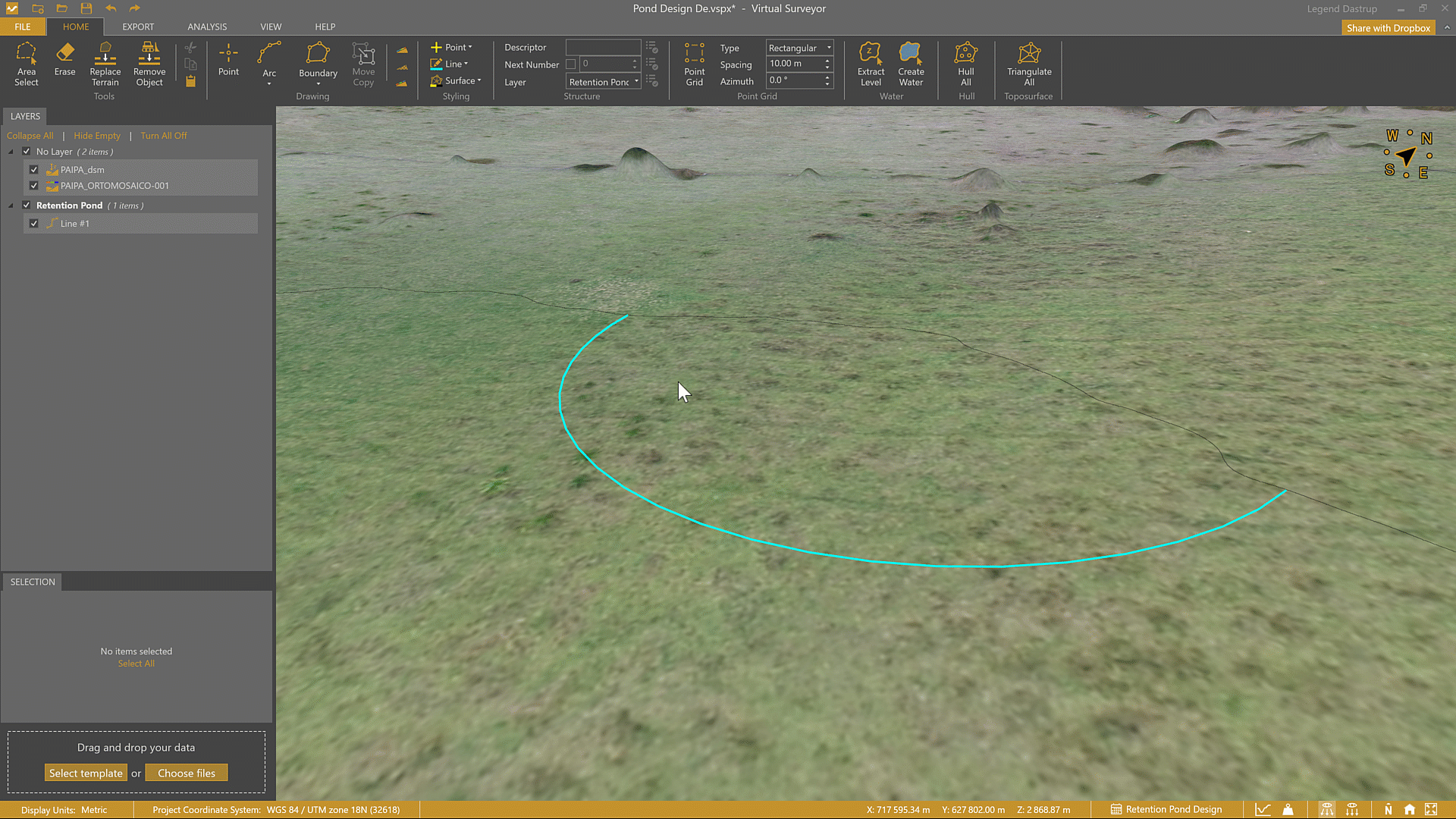The height and width of the screenshot is (819, 1456).
Task: Click the Turn All Off link
Action: [x=163, y=136]
